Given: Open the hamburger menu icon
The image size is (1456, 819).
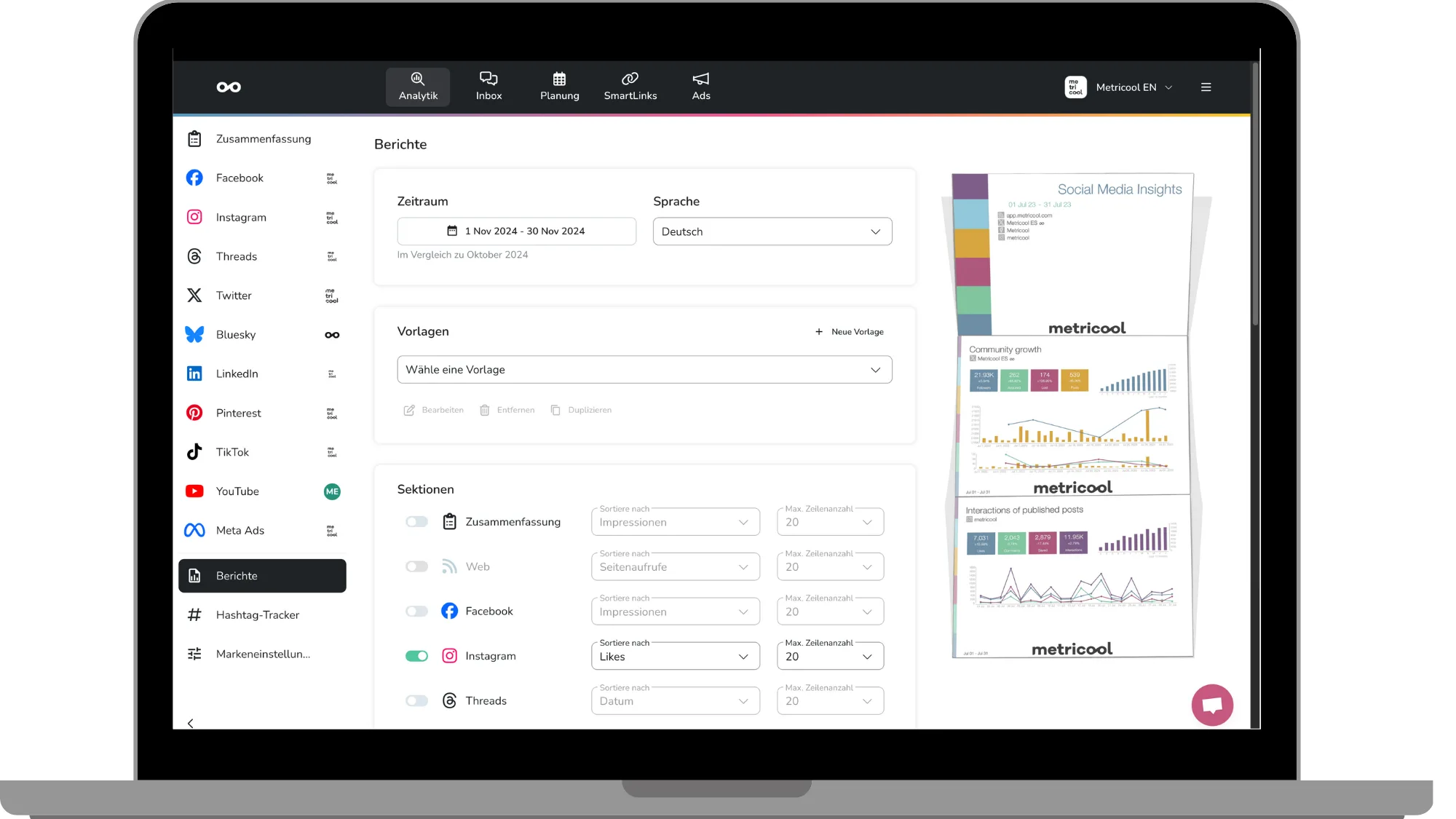Looking at the screenshot, I should click(x=1206, y=87).
